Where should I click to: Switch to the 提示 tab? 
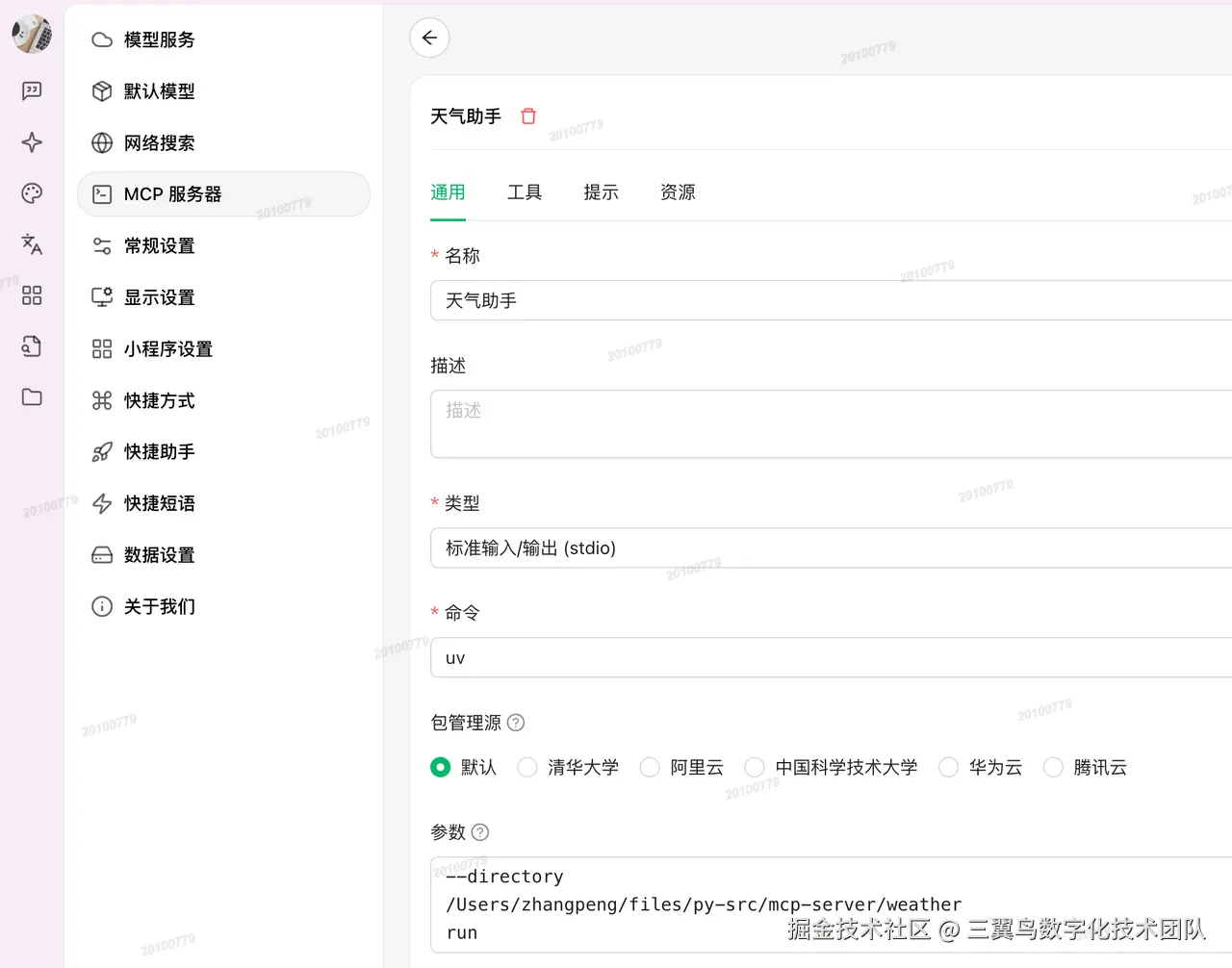tap(602, 192)
